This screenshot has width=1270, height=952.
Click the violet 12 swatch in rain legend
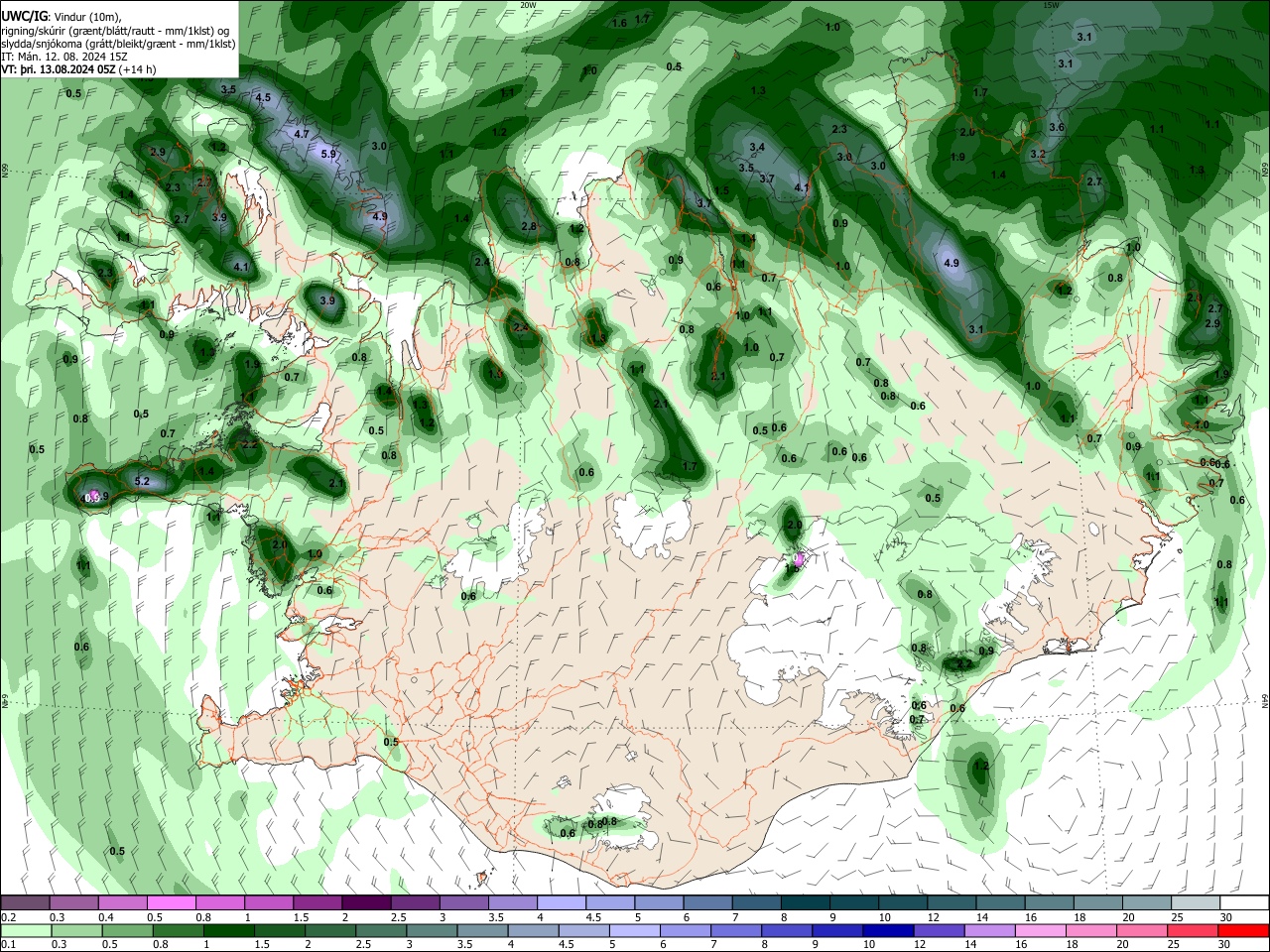pos(939,931)
